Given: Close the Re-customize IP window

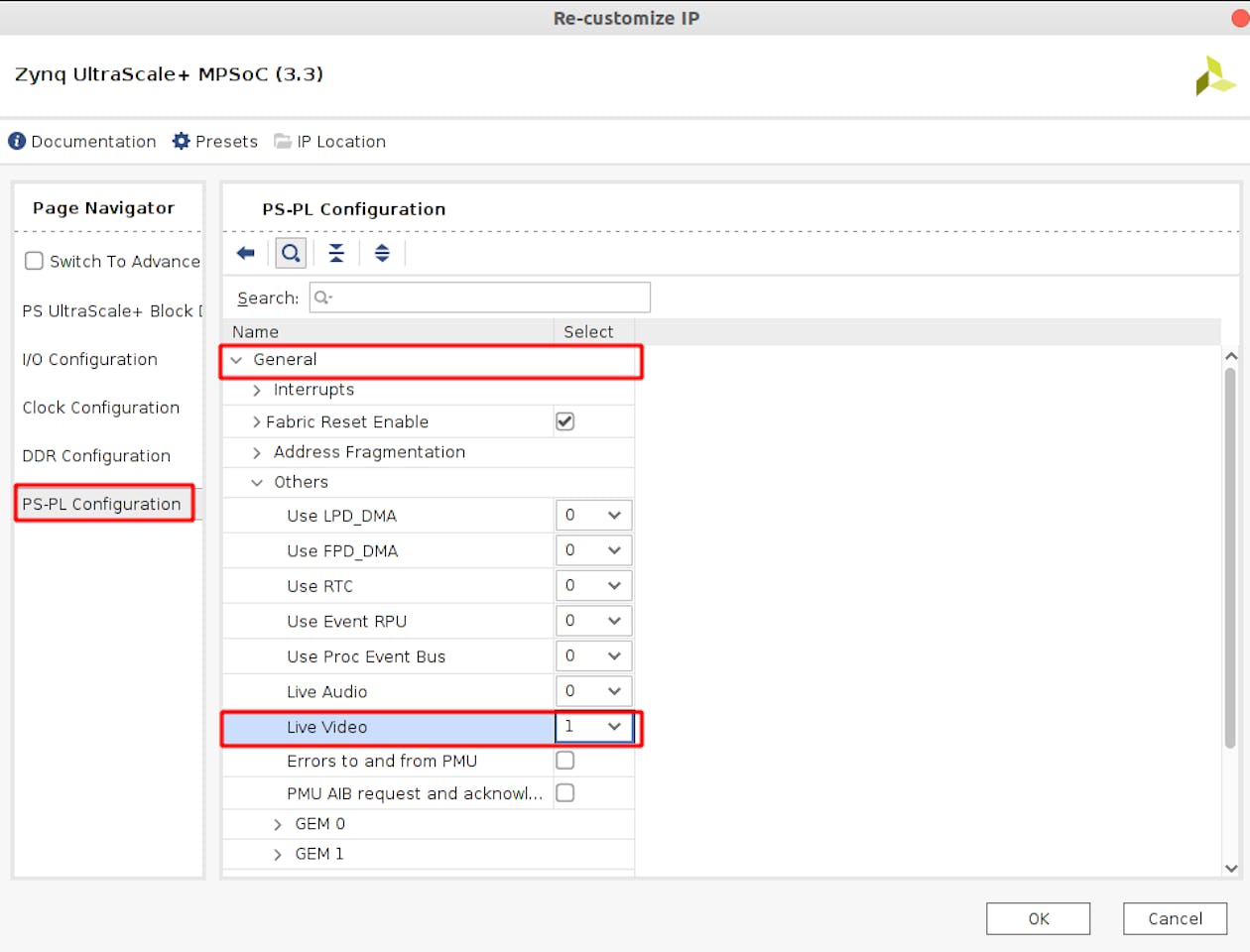Looking at the screenshot, I should [1240, 18].
